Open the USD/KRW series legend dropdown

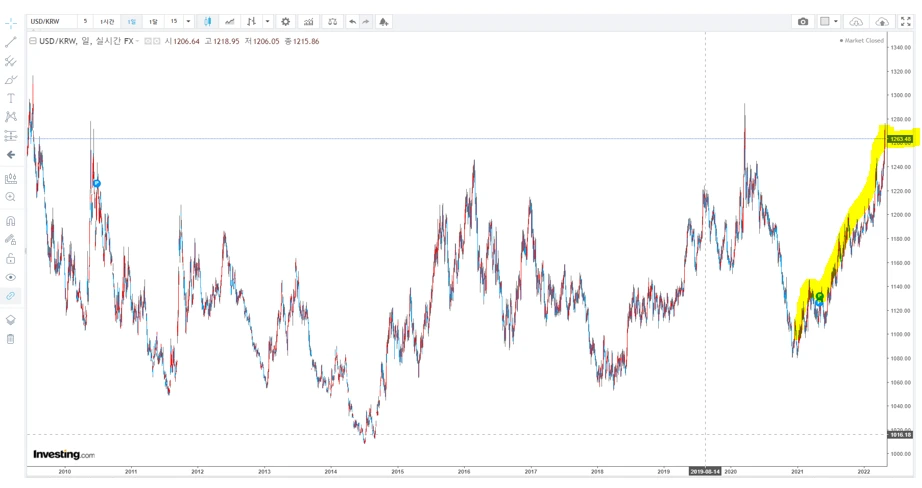[x=138, y=41]
